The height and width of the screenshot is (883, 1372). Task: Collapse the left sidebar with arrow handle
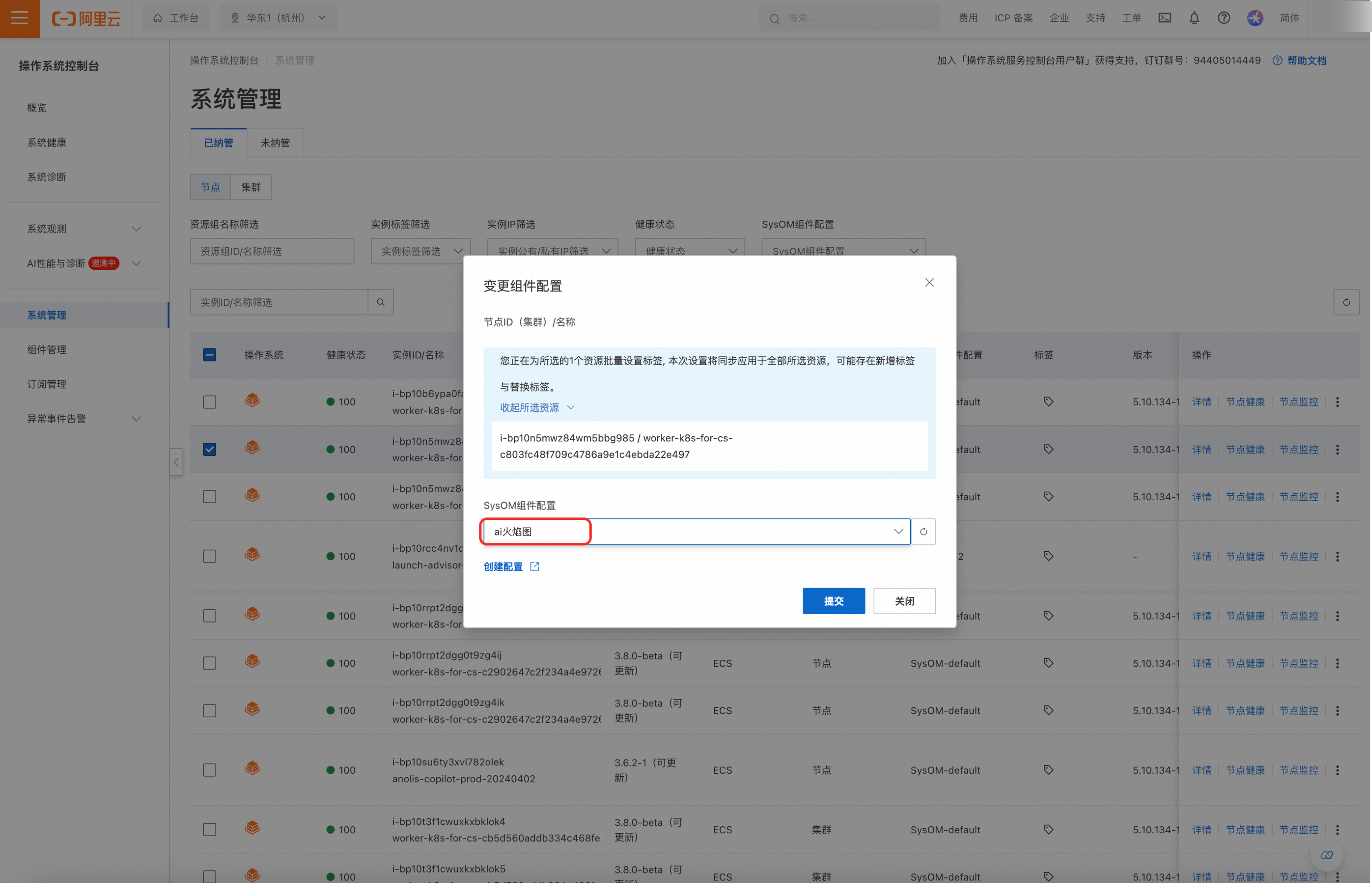[x=176, y=462]
